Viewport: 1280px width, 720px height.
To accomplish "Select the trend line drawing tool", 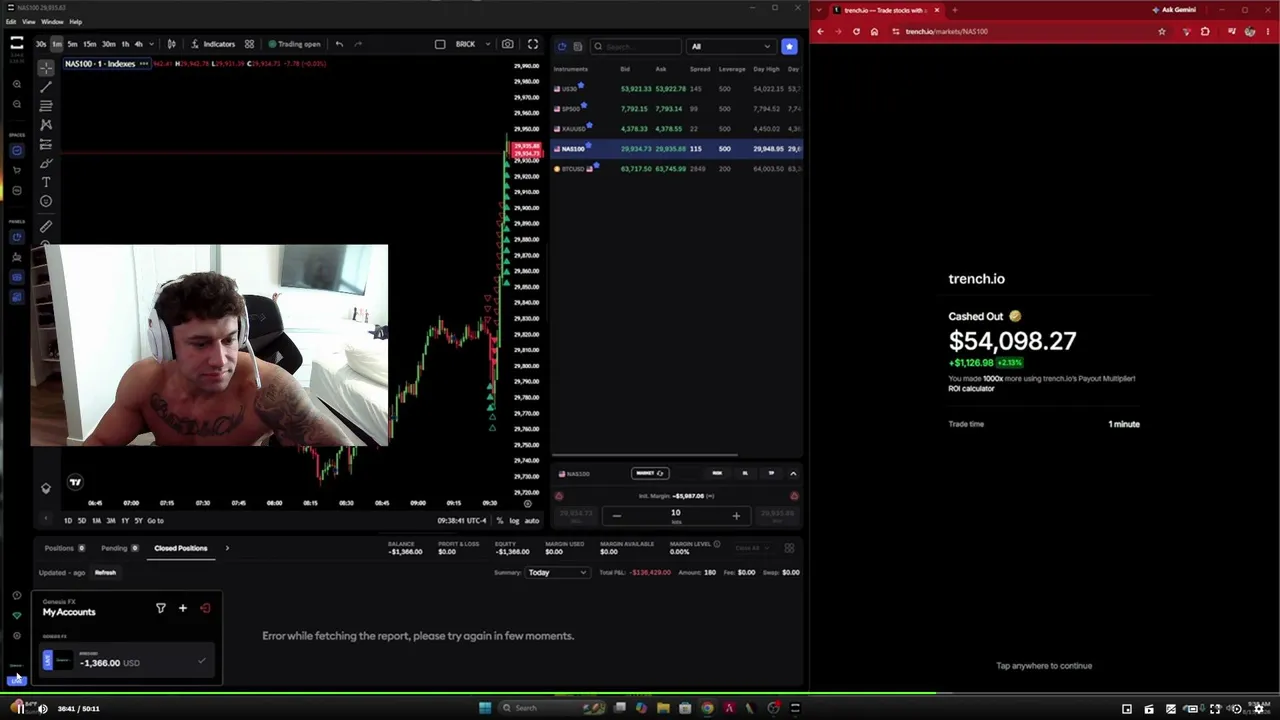I will pyautogui.click(x=46, y=86).
